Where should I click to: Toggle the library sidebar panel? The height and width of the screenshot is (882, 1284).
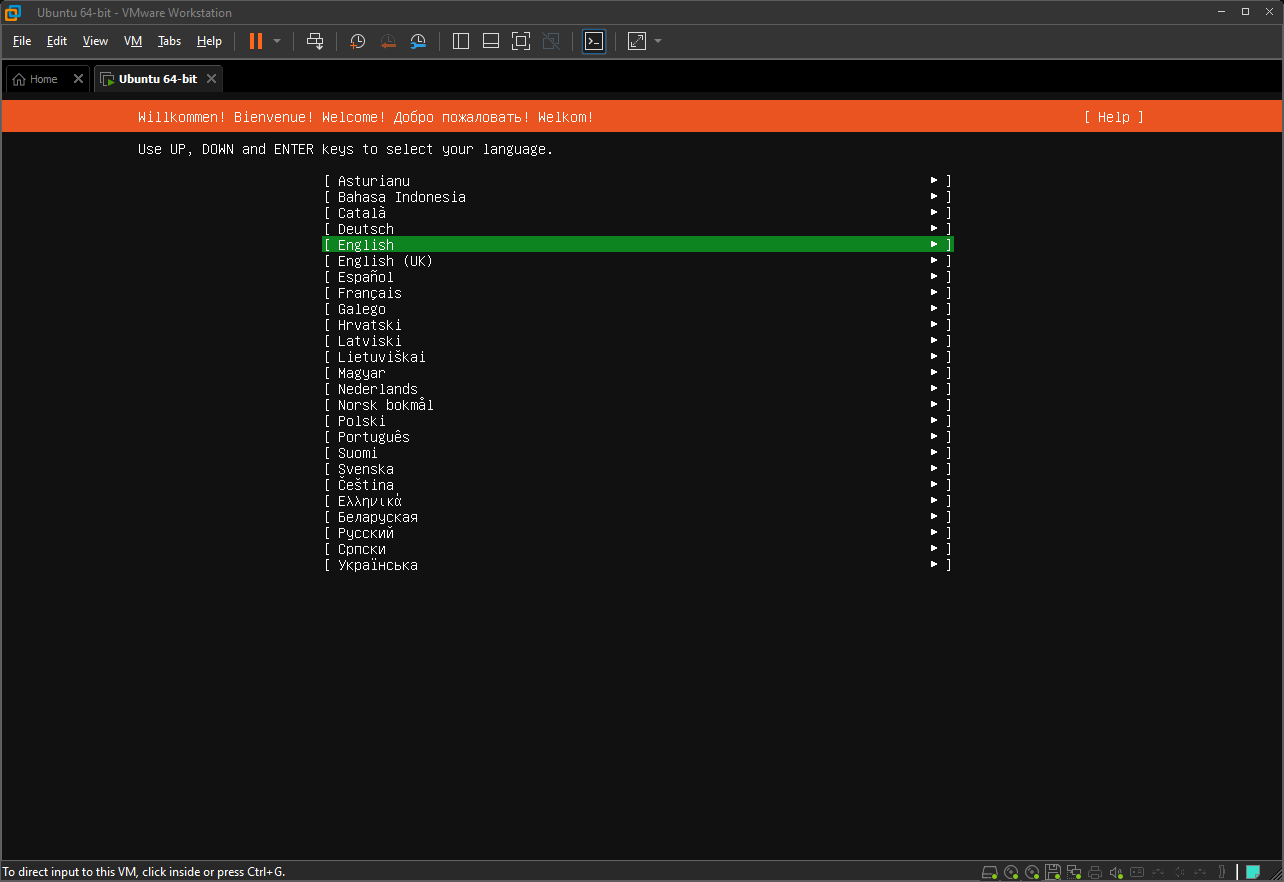[x=461, y=41]
